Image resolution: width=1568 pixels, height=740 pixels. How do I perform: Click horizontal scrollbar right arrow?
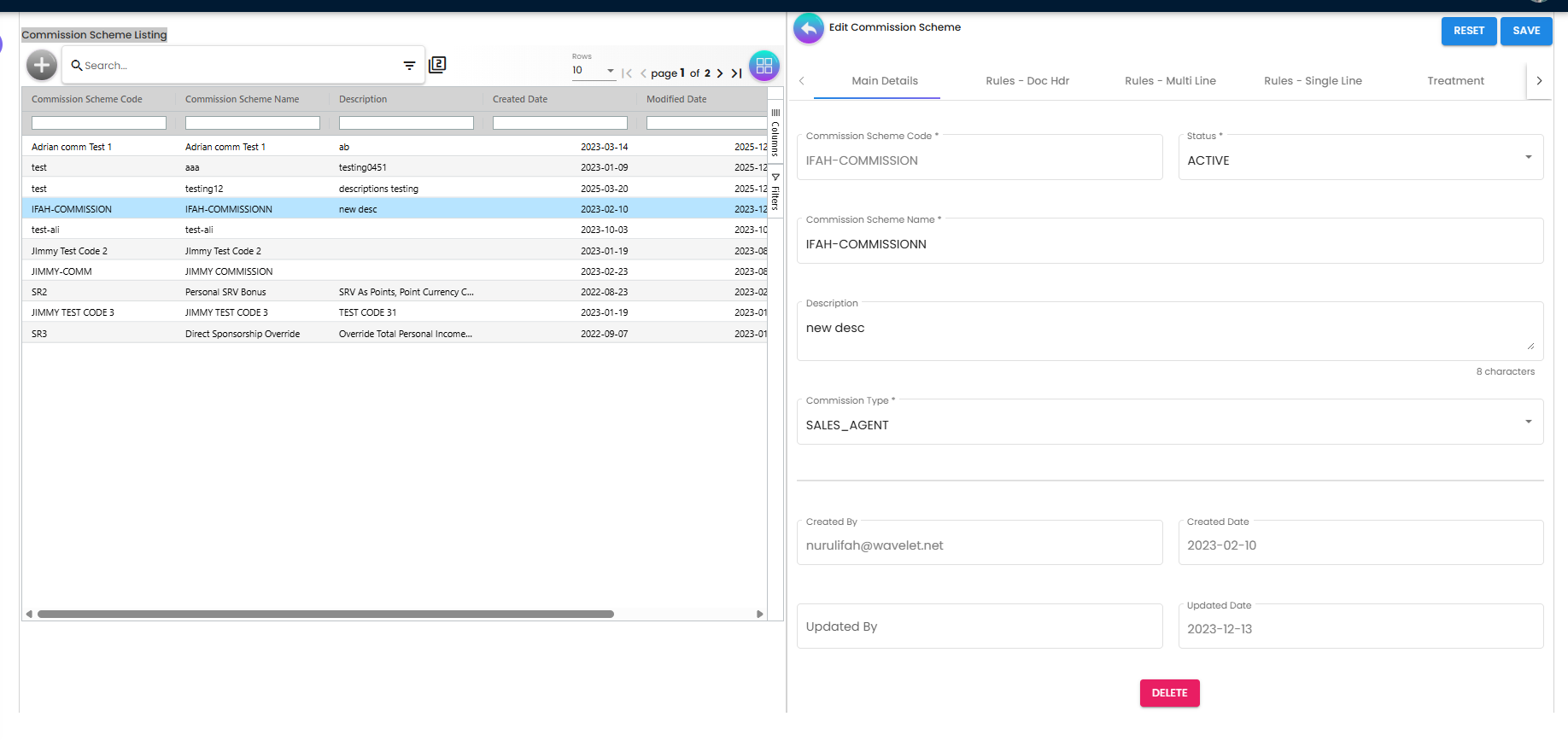point(760,614)
